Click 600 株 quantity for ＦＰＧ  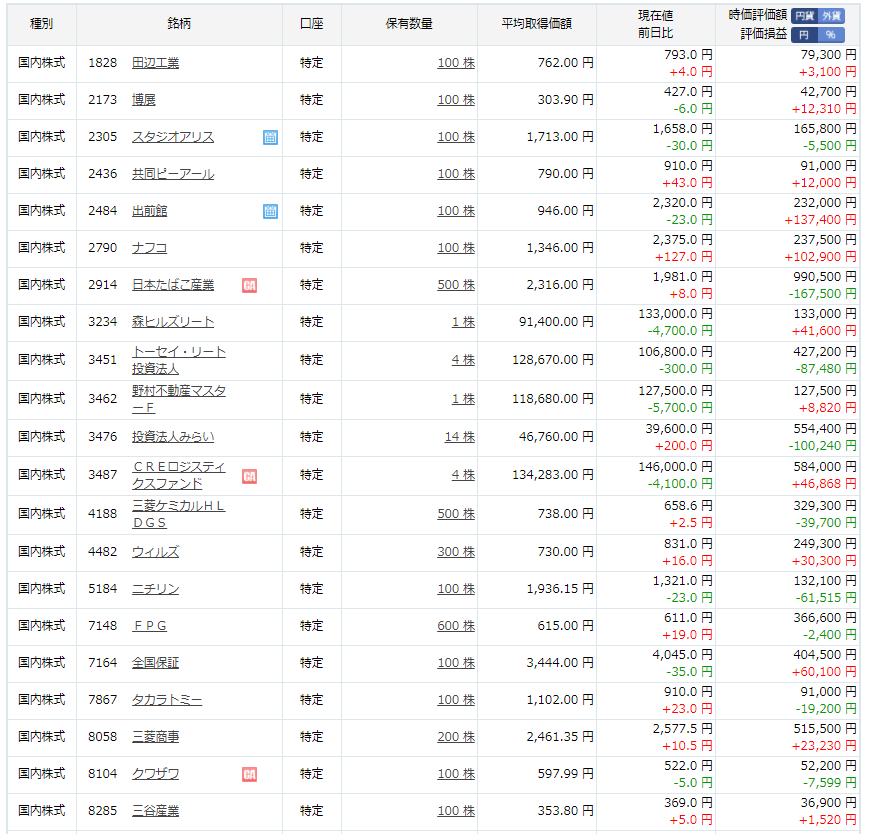(456, 626)
